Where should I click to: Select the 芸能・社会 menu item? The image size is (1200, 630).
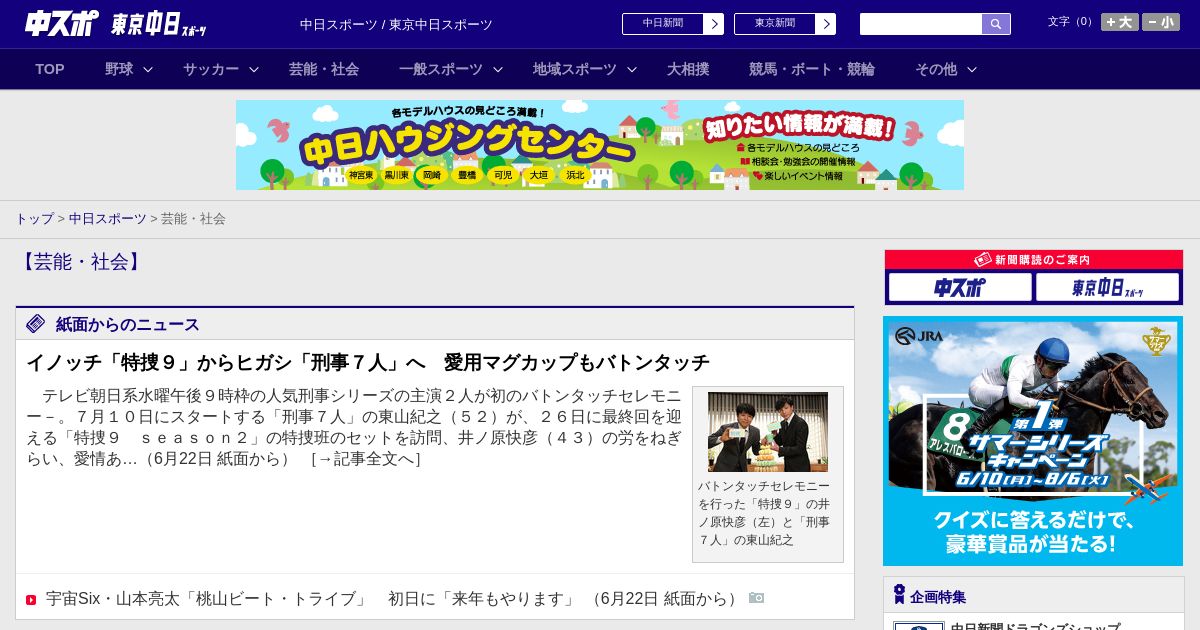click(x=324, y=69)
